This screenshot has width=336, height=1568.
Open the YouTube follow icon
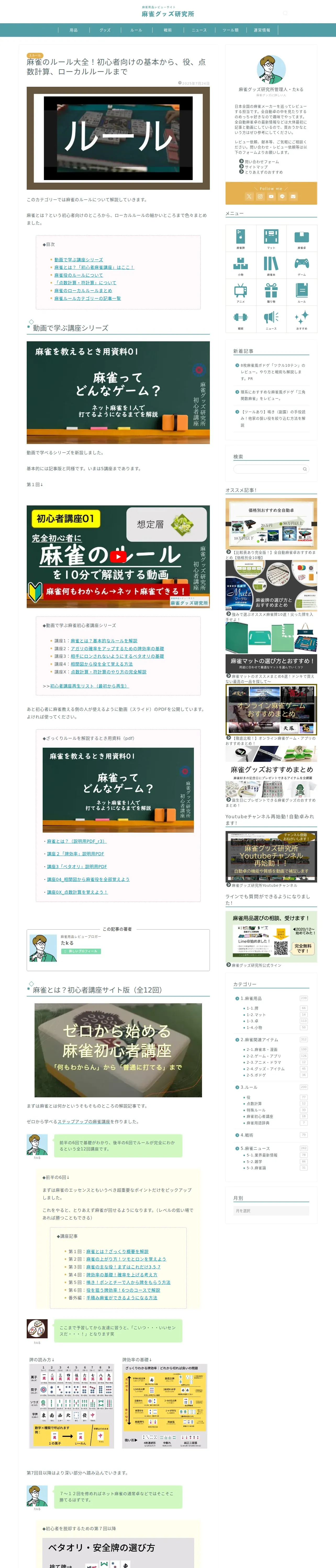tap(271, 197)
